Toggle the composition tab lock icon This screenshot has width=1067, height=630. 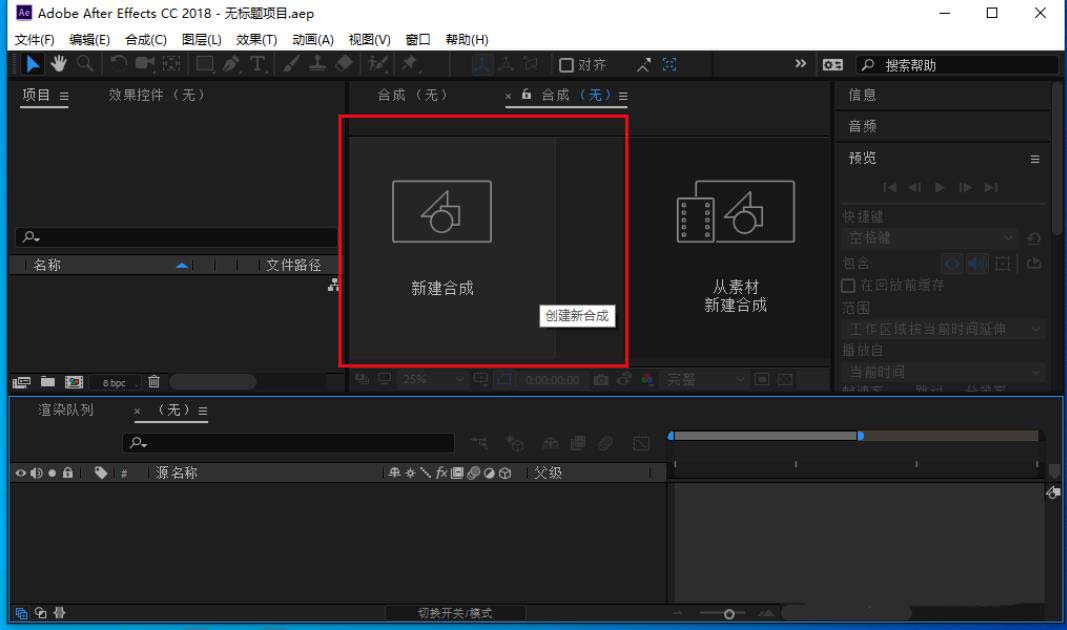click(526, 95)
